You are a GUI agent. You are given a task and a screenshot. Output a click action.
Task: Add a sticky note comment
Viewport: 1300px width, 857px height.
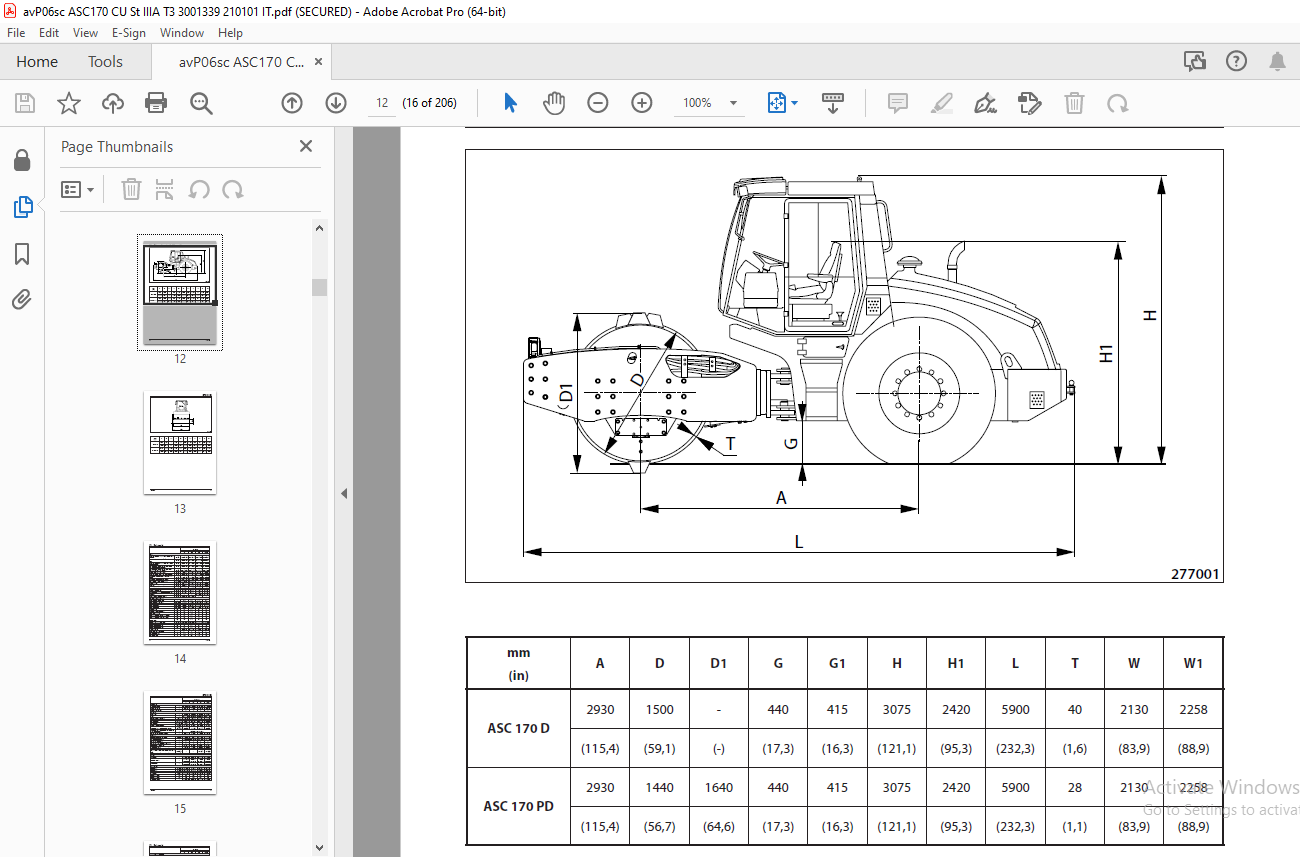pyautogui.click(x=897, y=103)
